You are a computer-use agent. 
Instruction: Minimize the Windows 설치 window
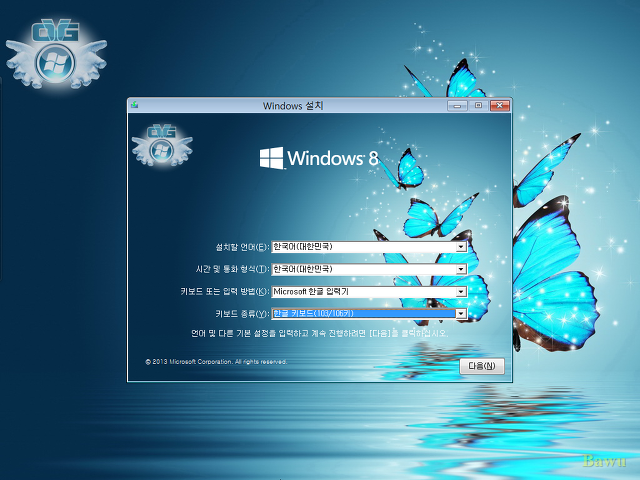457,106
